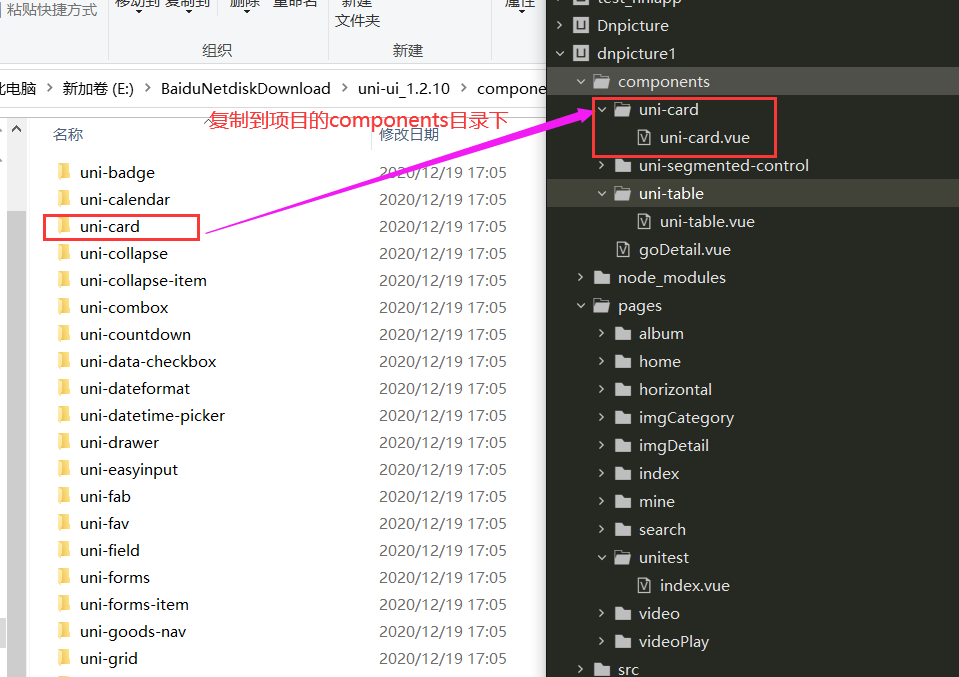Click the src folder icon

(602, 669)
